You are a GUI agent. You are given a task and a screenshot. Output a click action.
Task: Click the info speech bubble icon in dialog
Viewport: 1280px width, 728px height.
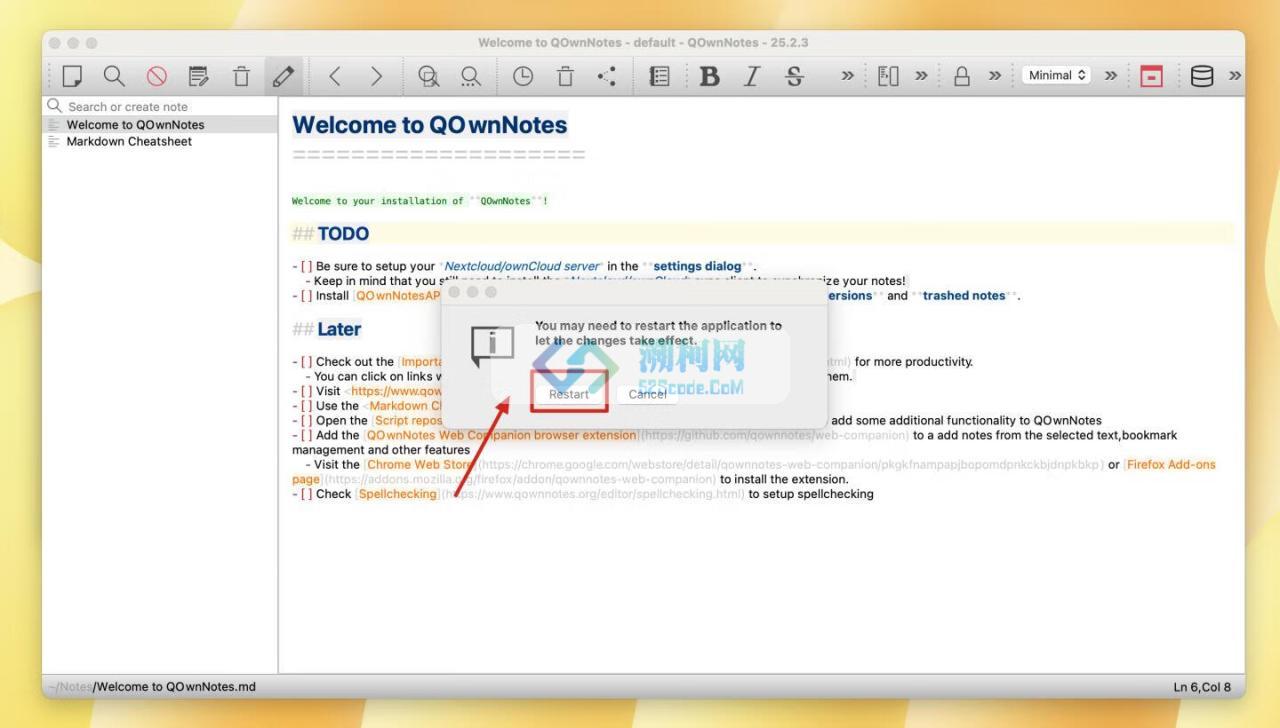[492, 346]
